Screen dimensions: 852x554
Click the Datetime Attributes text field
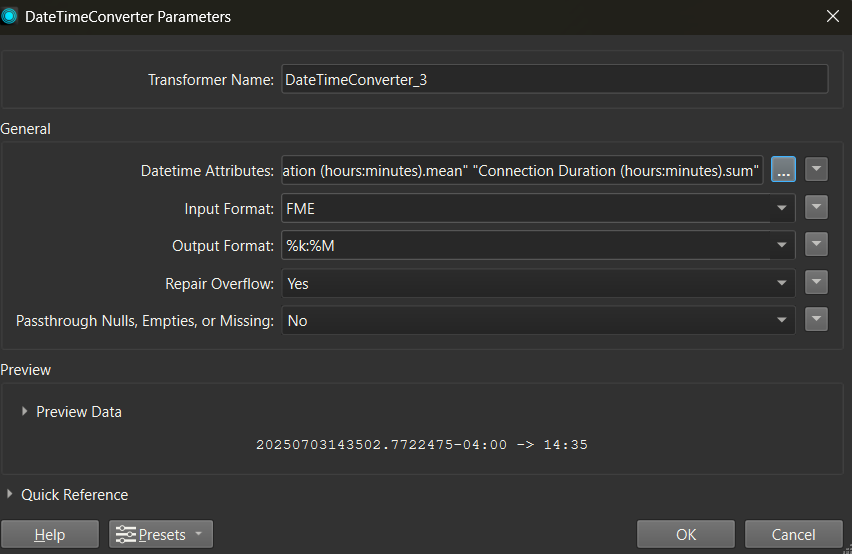tap(522, 170)
